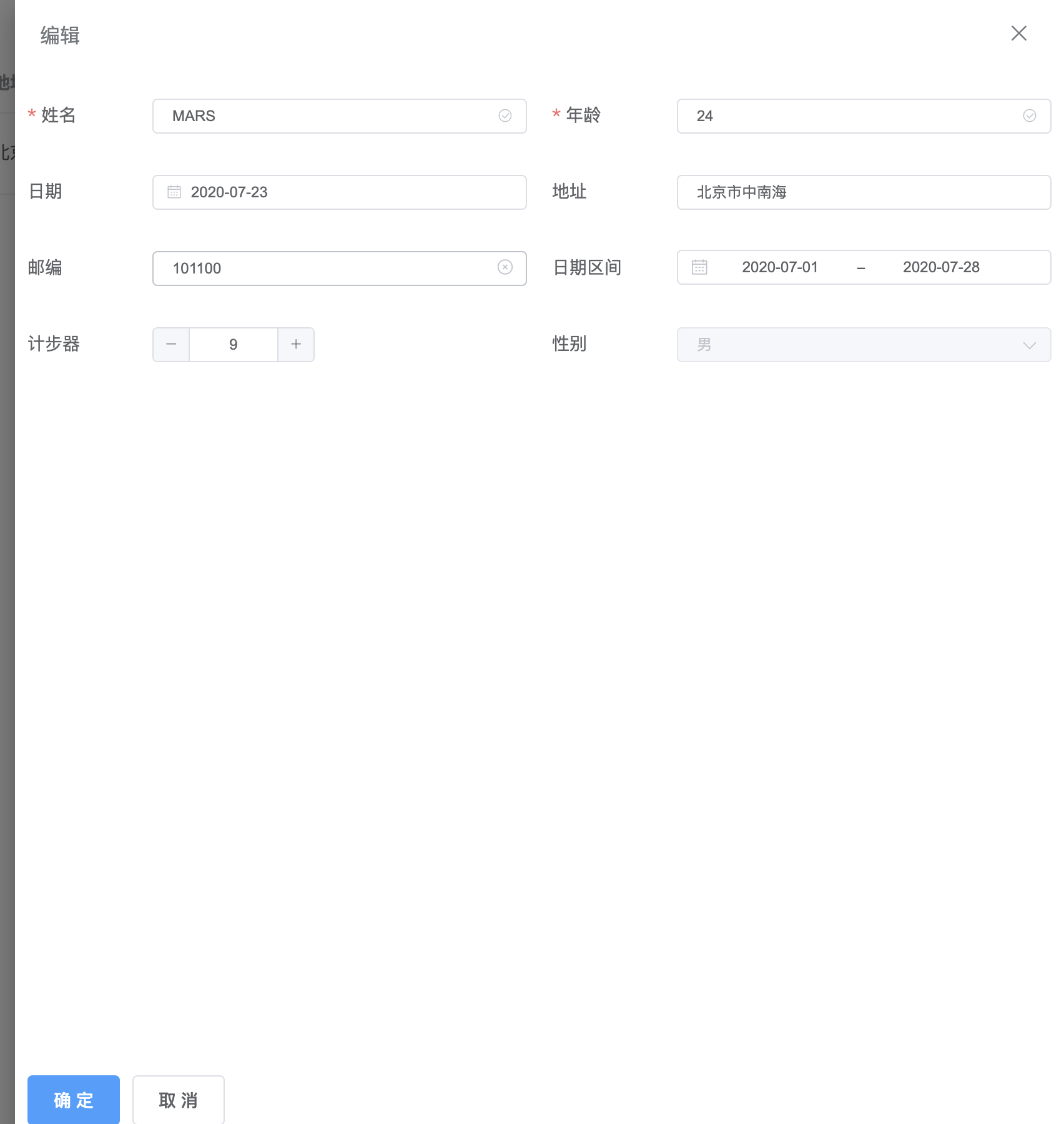Clear the 邮编 field with the clear icon

[505, 267]
